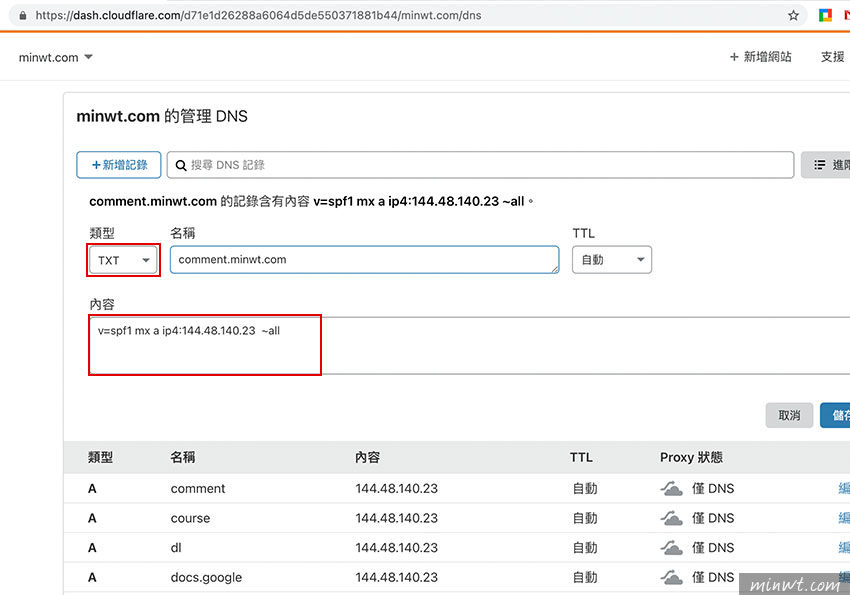Viewport: 850px width, 595px height.
Task: Open the minwt.com site selector dropdown
Action: (56, 57)
